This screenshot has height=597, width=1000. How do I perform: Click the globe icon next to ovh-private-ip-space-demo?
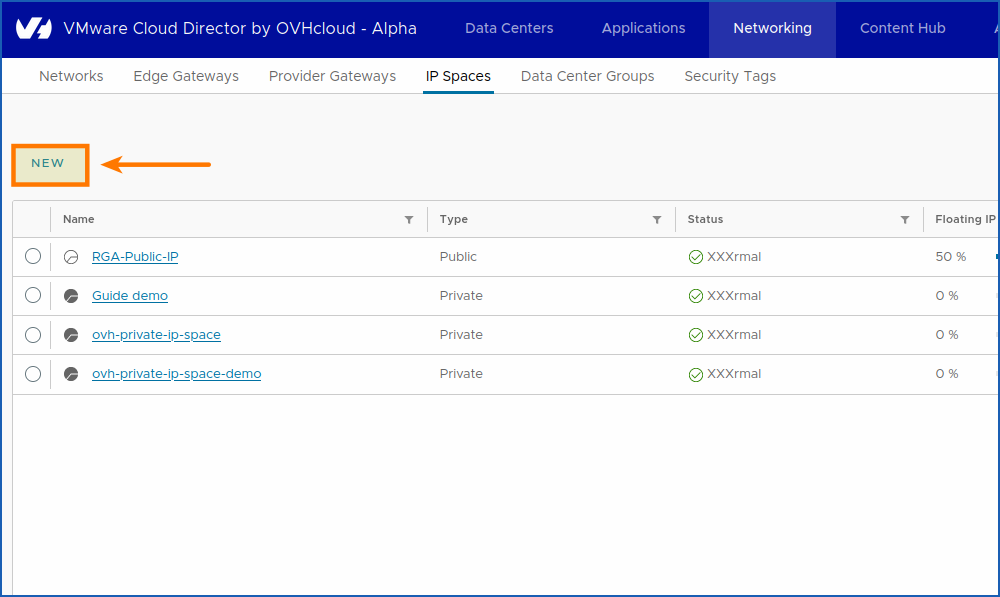pyautogui.click(x=70, y=373)
